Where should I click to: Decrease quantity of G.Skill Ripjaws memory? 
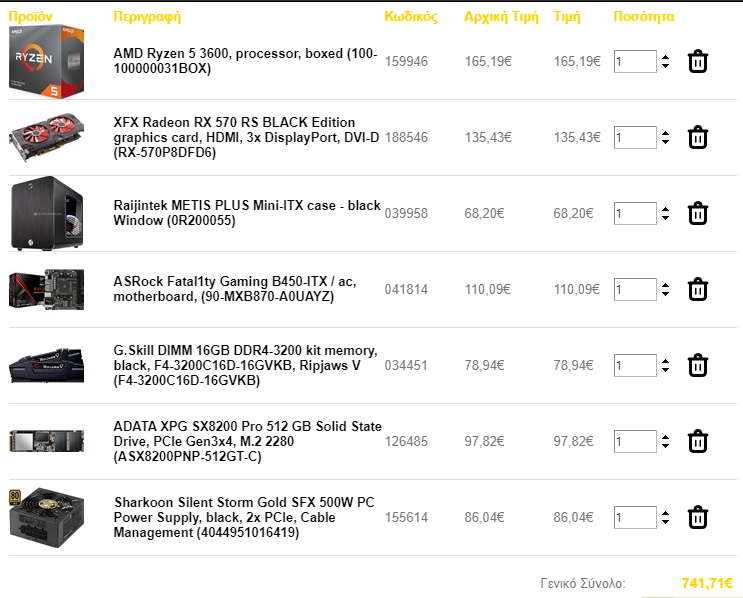(x=666, y=370)
